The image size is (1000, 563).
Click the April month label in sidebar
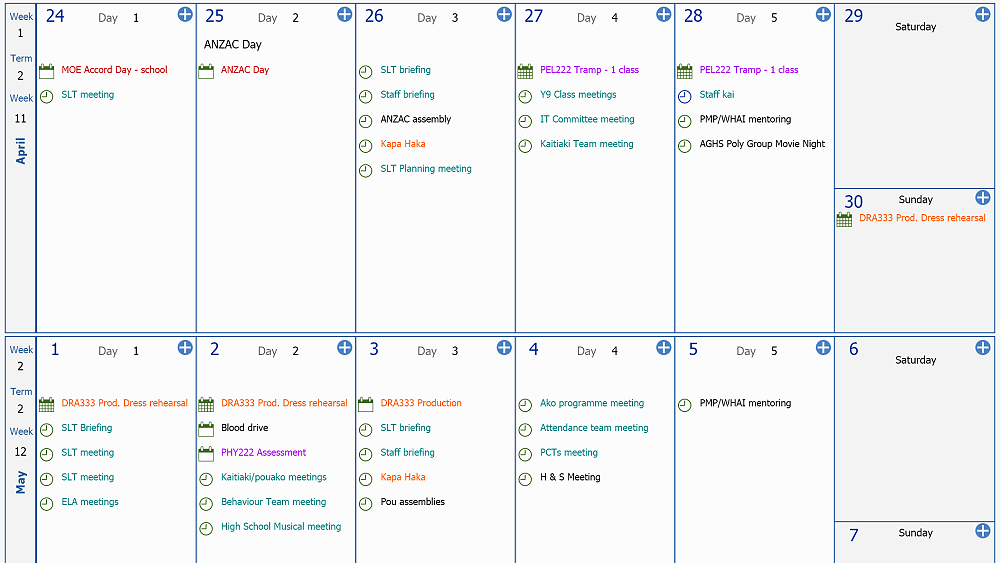tap(21, 150)
